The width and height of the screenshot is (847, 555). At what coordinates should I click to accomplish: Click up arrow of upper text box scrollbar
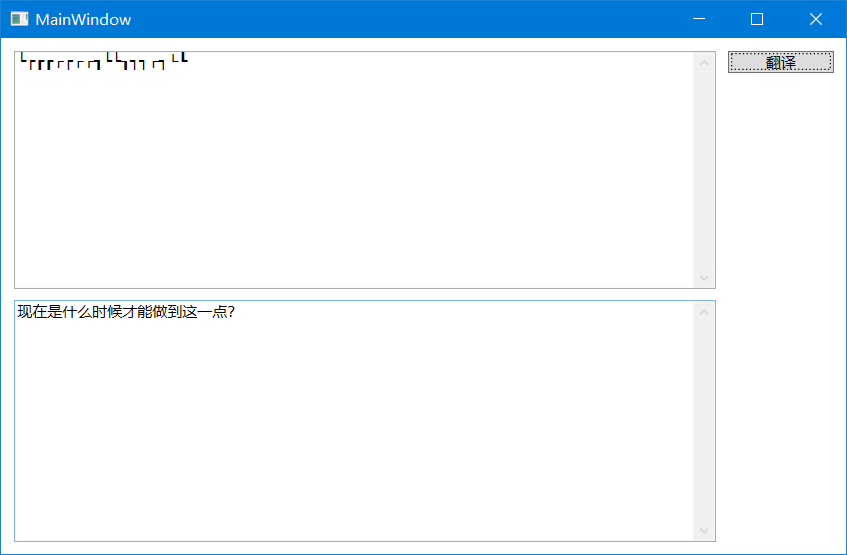point(703,64)
